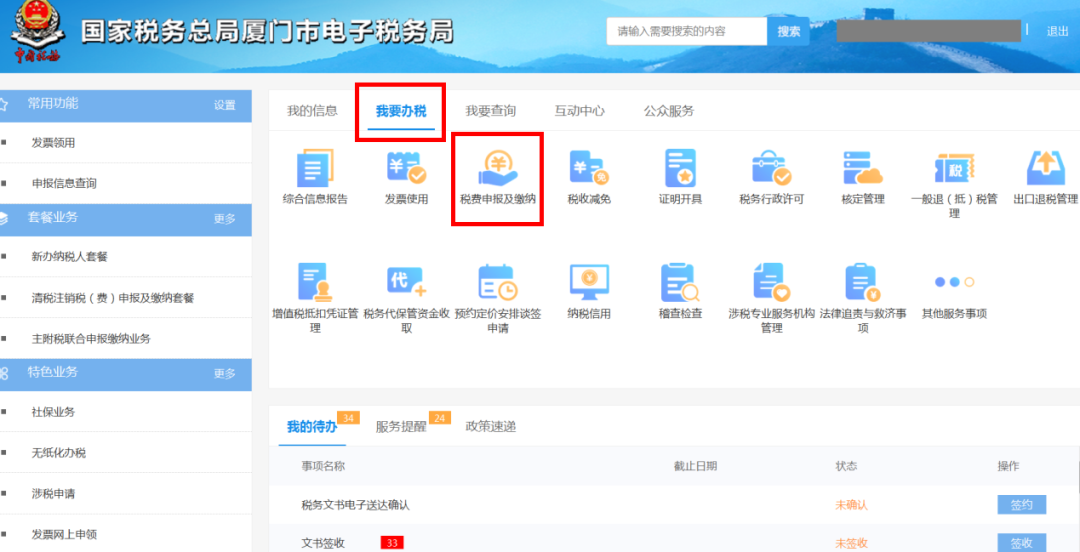Click 更多 in 套餐业务 header
The height and width of the screenshot is (552, 1080).
225,219
